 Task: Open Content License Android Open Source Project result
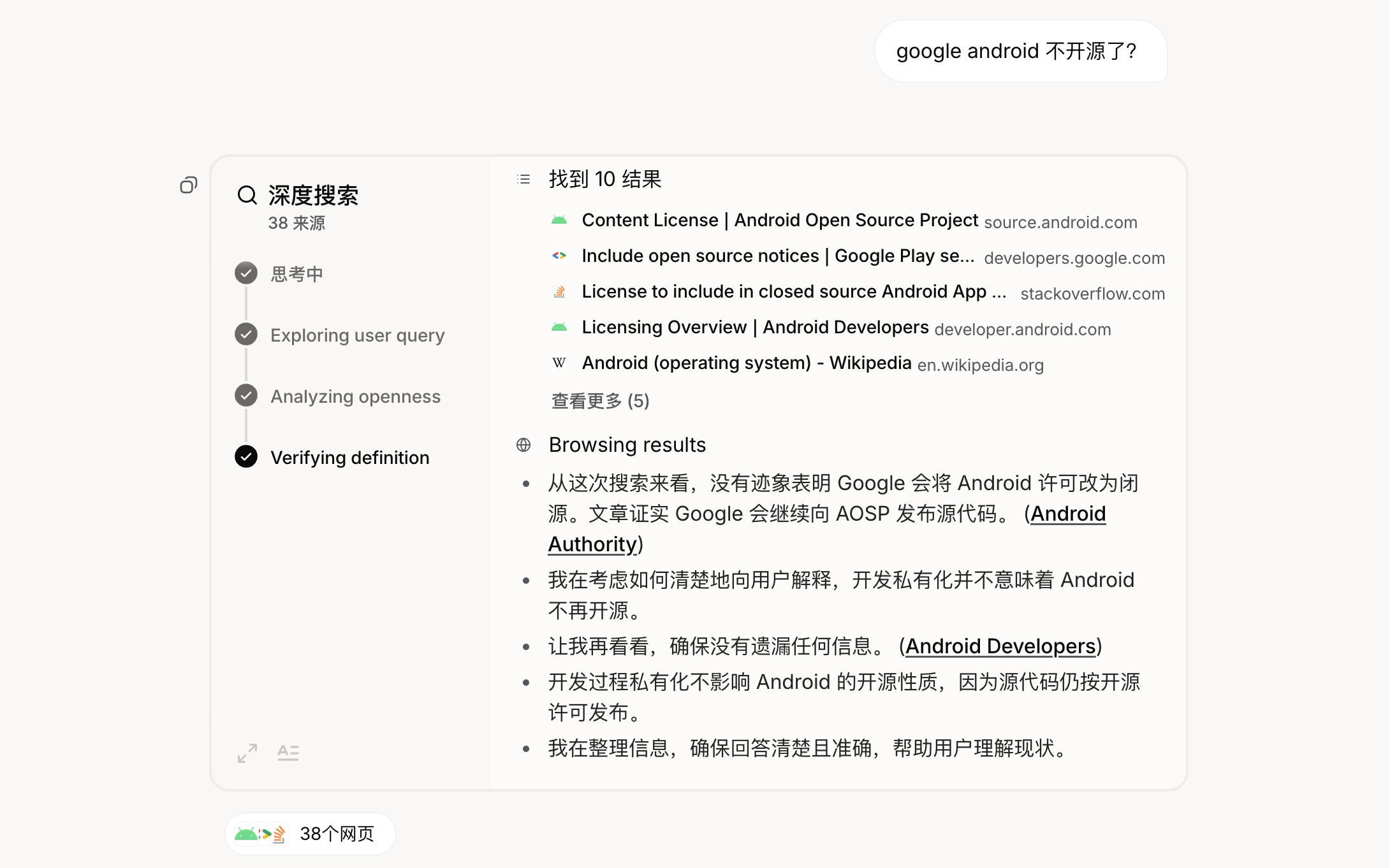[779, 221]
